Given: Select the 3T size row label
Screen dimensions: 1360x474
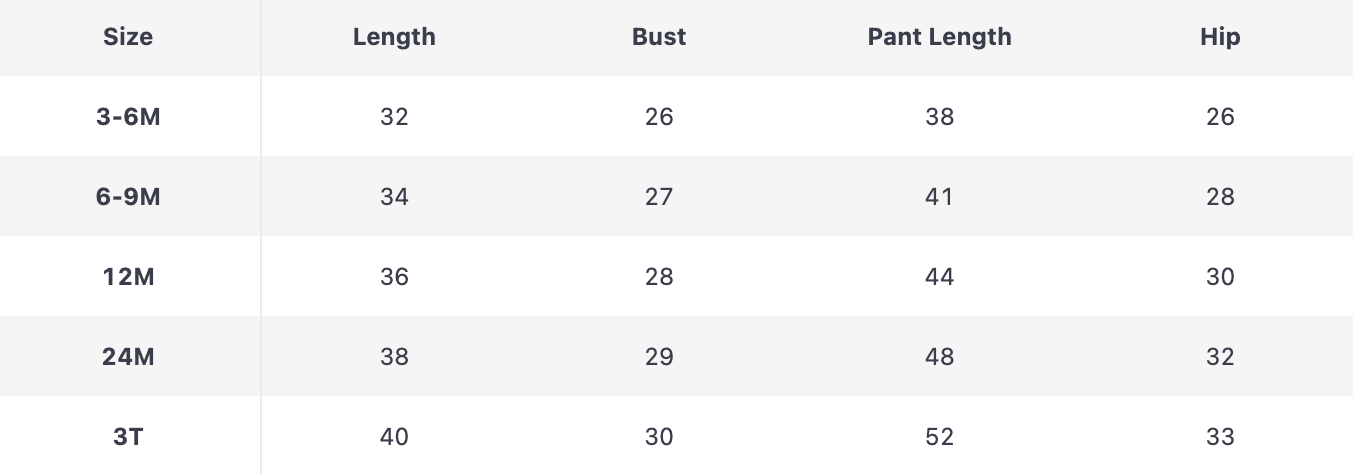Looking at the screenshot, I should click(128, 437).
